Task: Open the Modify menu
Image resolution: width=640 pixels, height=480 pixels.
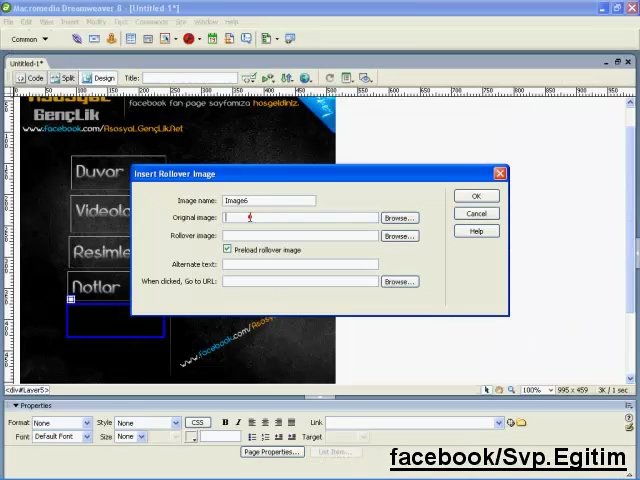Action: [x=96, y=22]
